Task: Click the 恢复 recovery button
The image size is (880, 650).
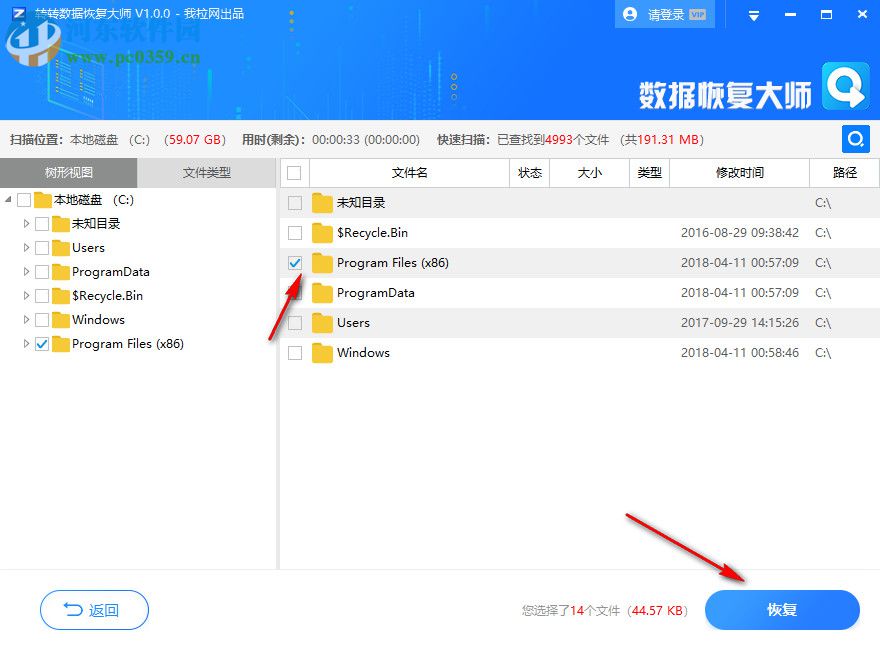Action: coord(782,610)
